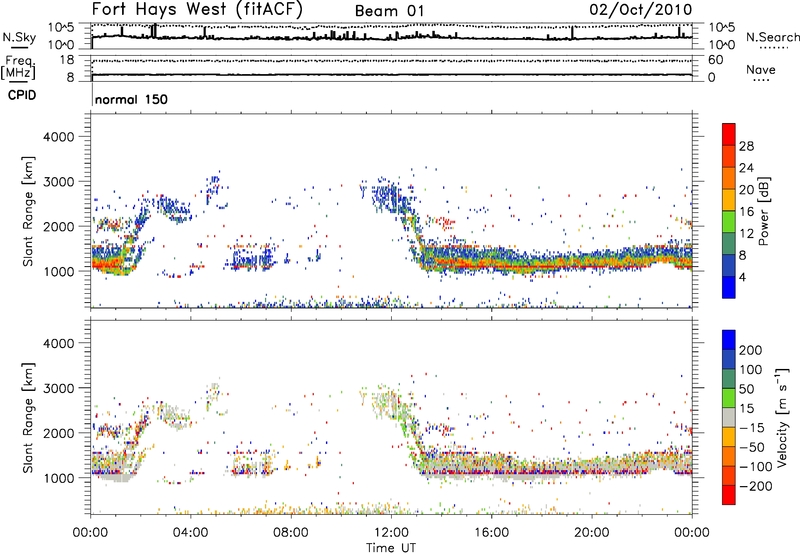This screenshot has height=554, width=800.
Task: Click the 'Fort Hays West (fitACF)' title
Action: tap(197, 9)
